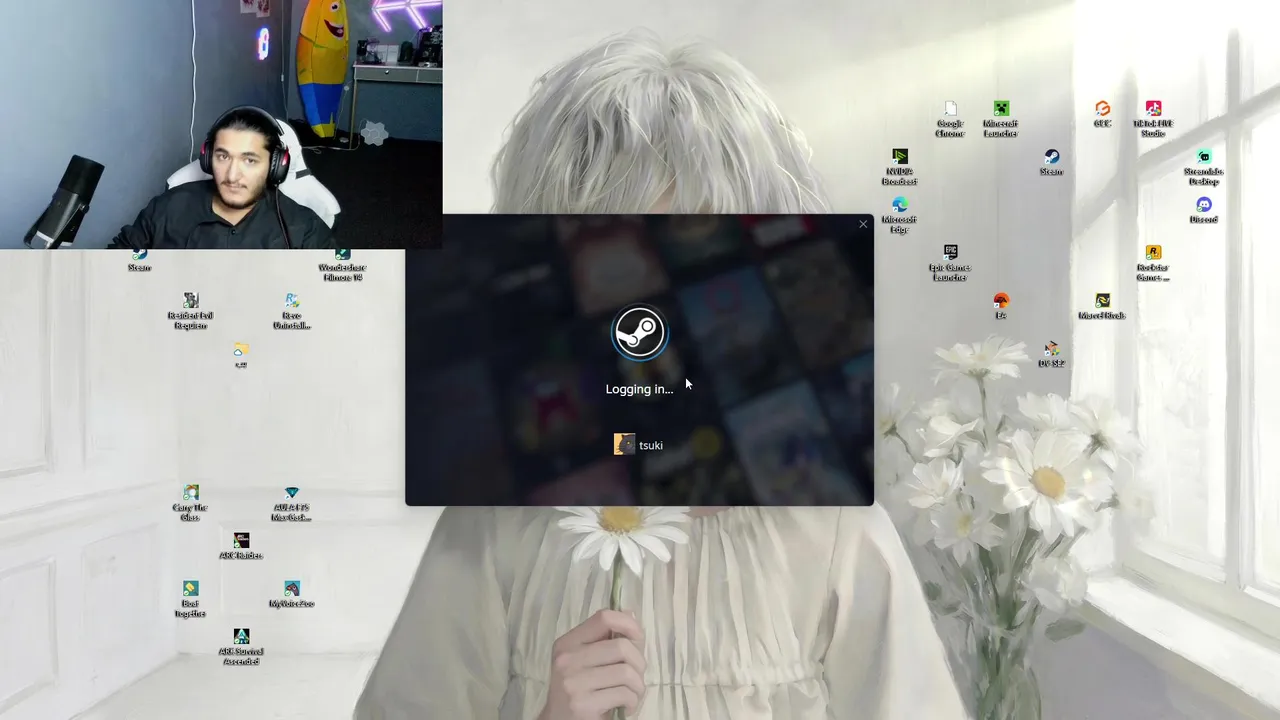Launch the Marvel Rivals desktop shortcut
The height and width of the screenshot is (720, 1280).
[1102, 306]
